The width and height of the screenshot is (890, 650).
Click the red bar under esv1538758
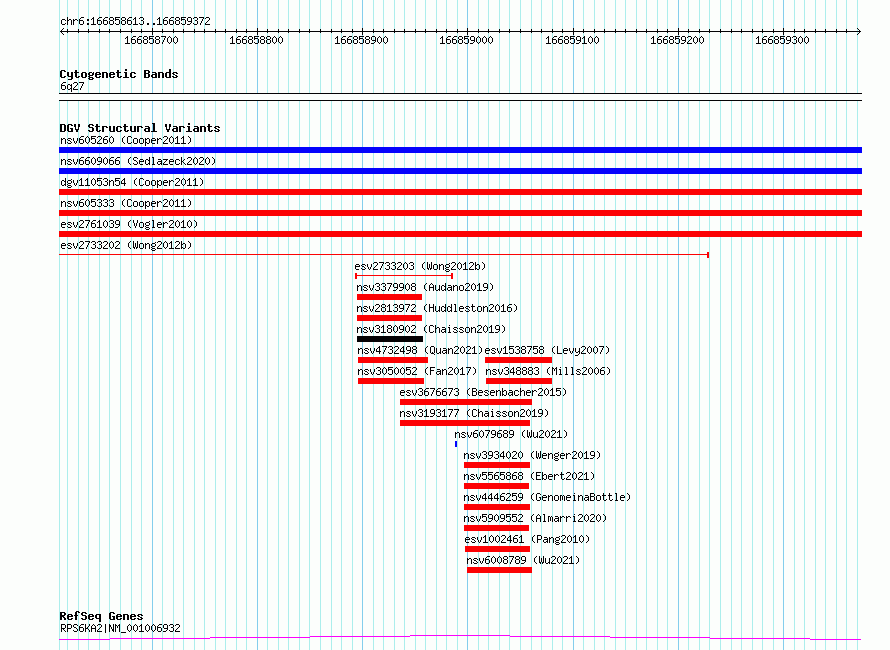519,360
